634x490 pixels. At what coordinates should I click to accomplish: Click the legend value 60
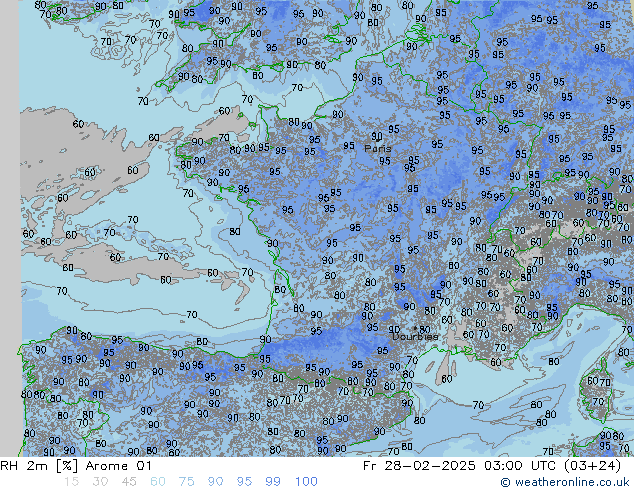[x=158, y=482]
